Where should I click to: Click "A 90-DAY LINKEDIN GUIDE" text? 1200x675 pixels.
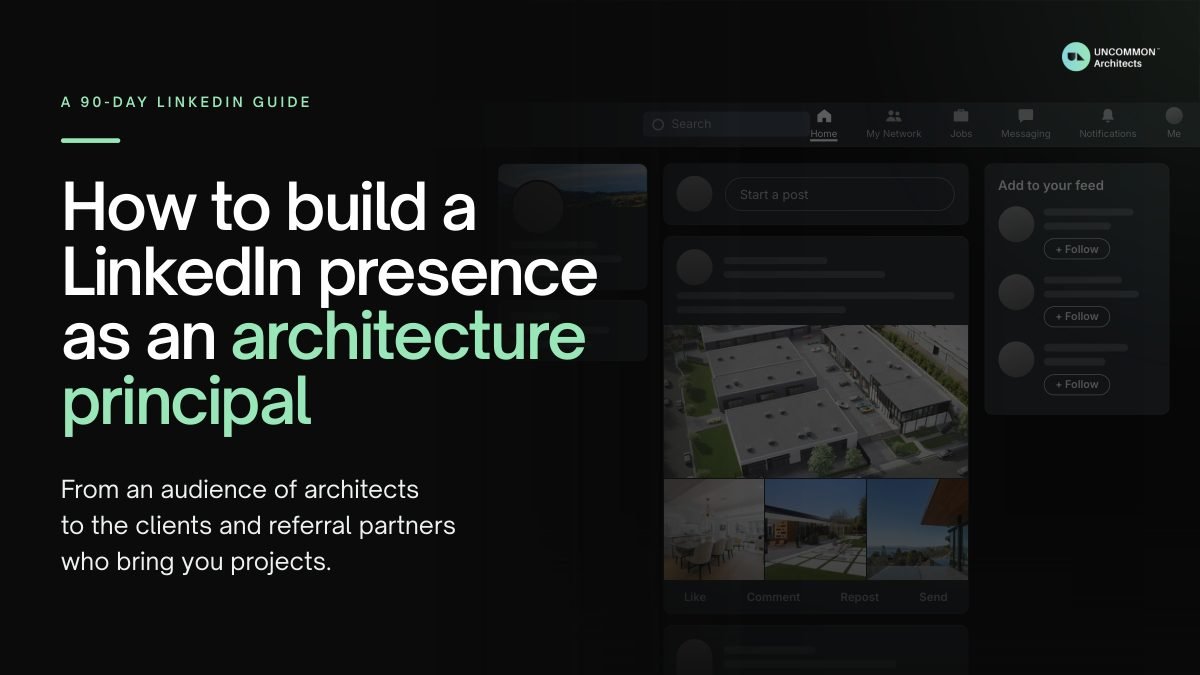point(186,102)
